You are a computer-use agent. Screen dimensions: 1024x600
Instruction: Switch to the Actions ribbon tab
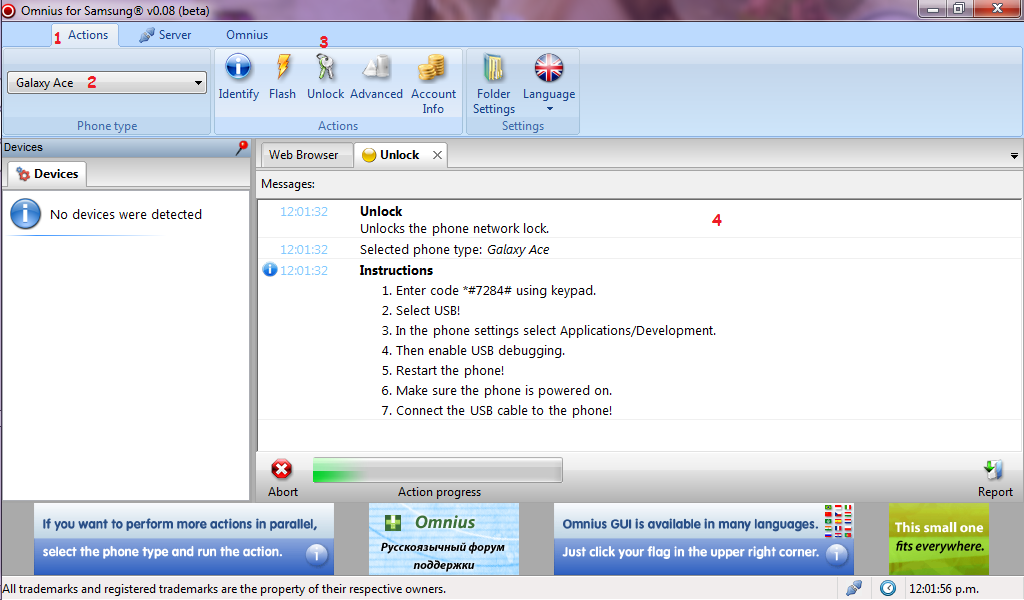click(87, 35)
